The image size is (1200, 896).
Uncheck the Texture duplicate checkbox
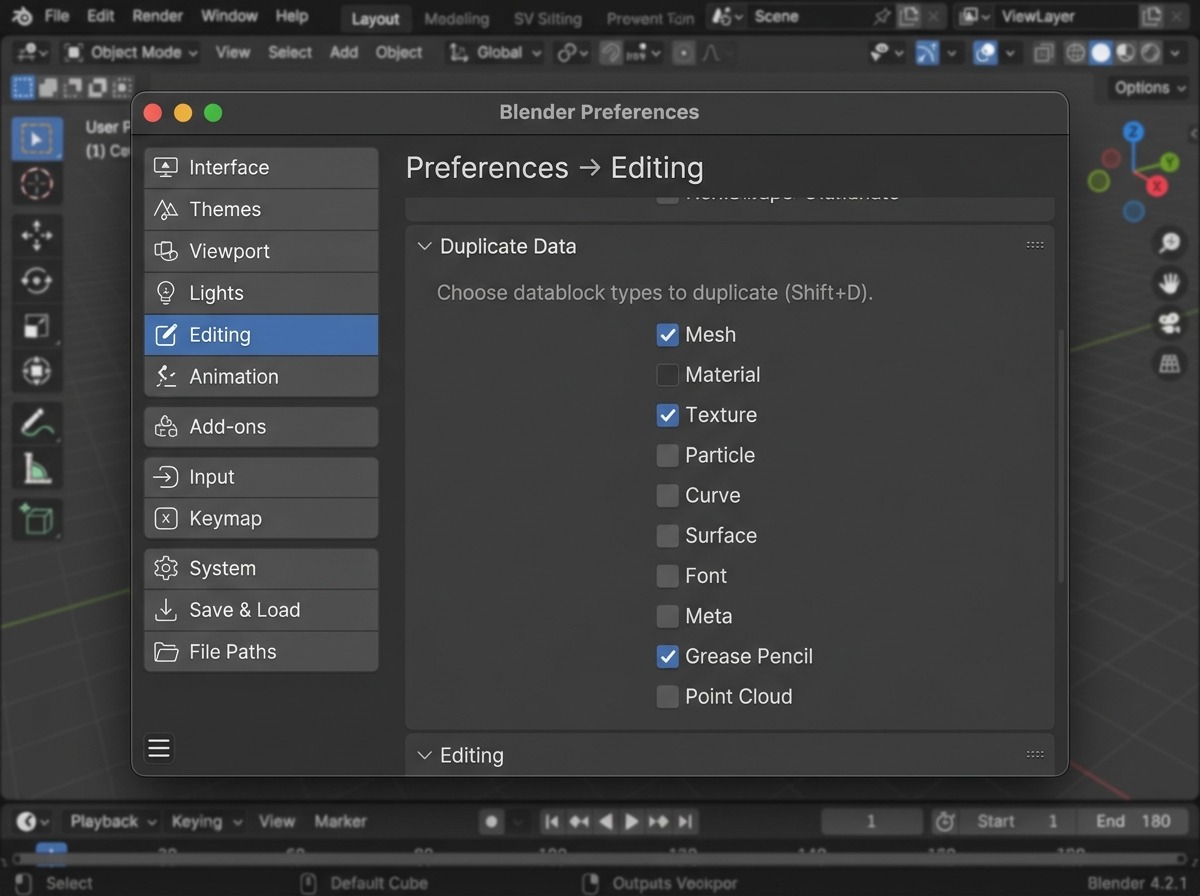[667, 415]
